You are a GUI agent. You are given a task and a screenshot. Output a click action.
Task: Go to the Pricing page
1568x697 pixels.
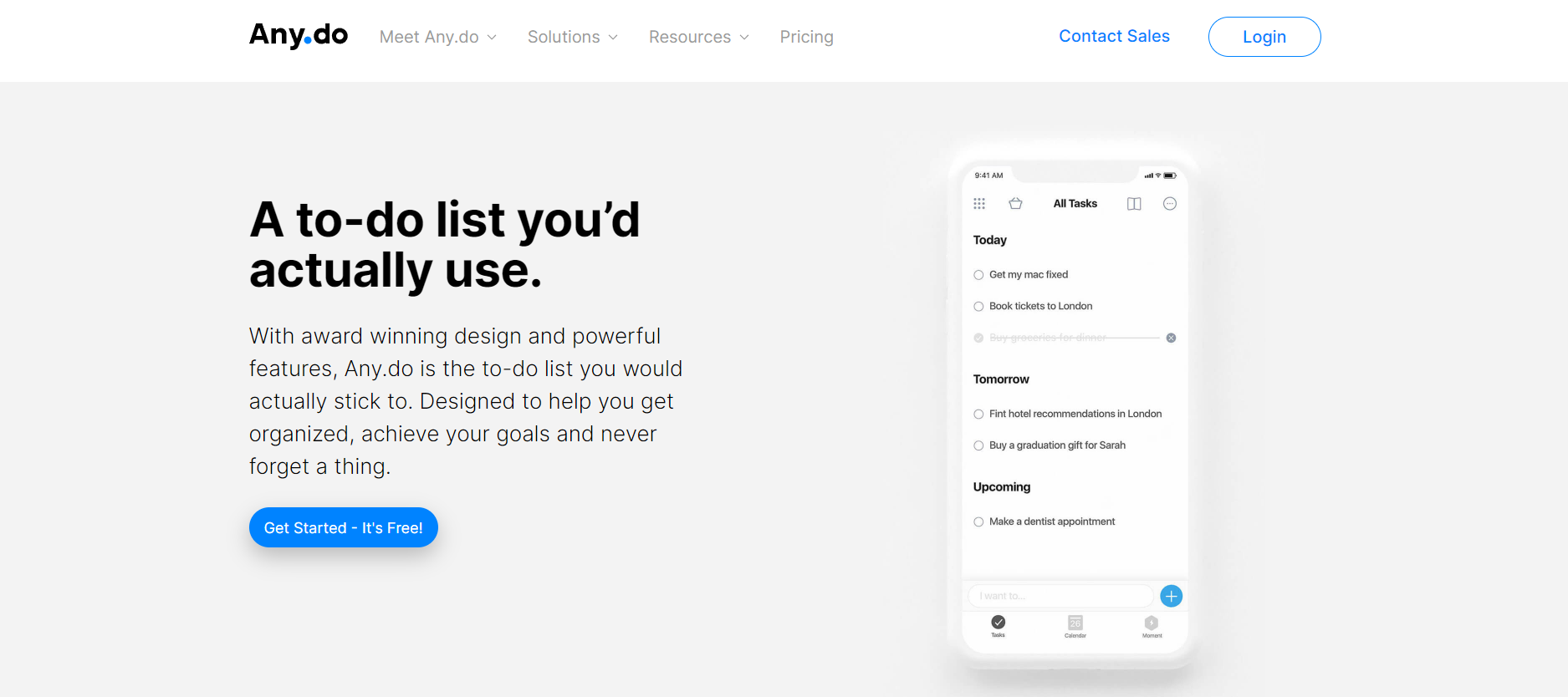pyautogui.click(x=806, y=37)
